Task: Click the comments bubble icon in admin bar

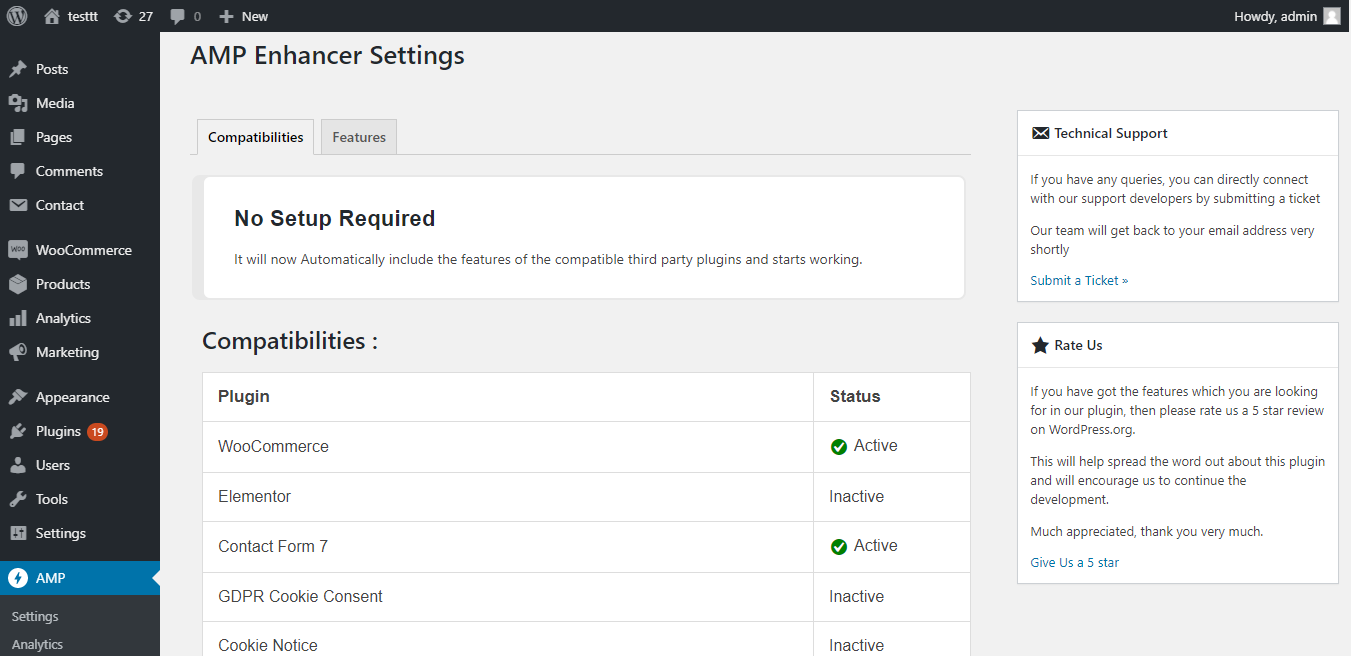Action: (178, 16)
